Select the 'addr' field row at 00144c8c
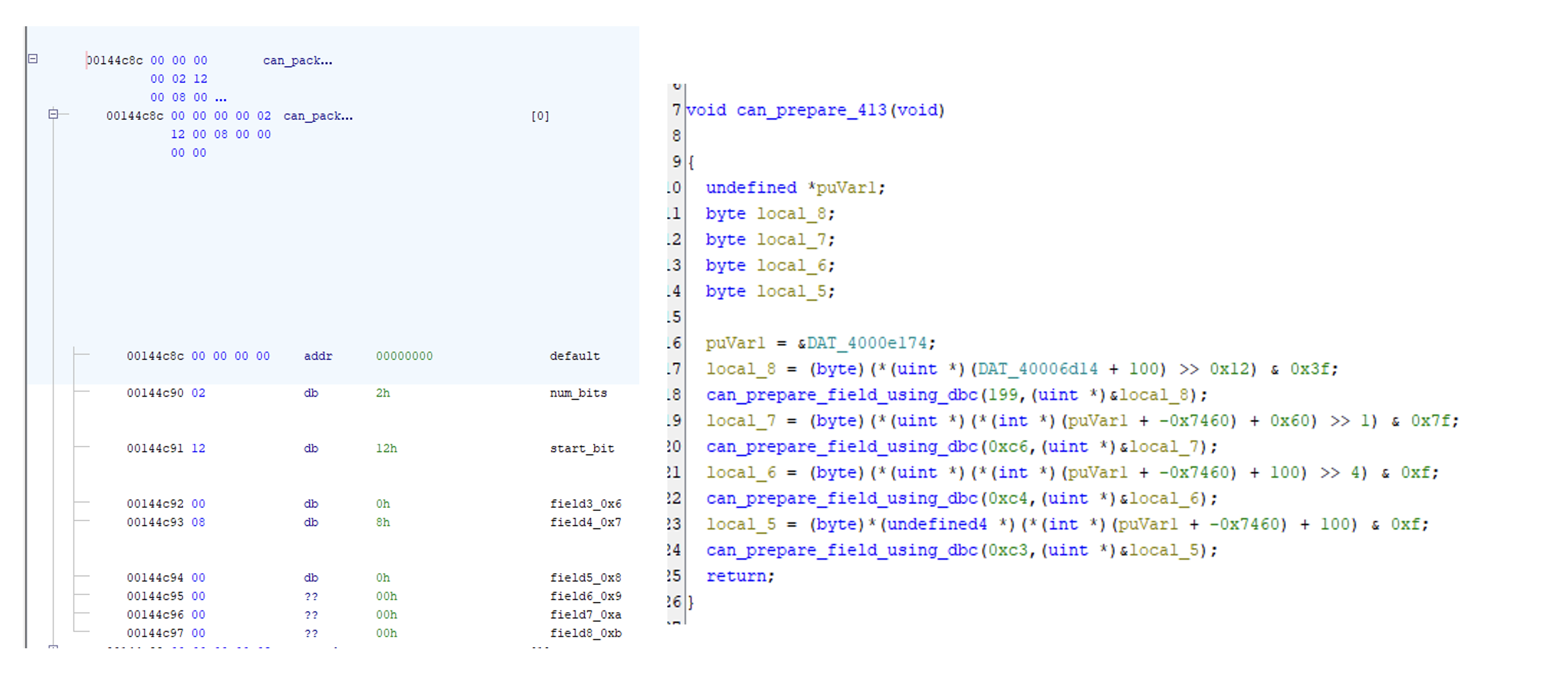This screenshot has width=1568, height=677. click(363, 356)
